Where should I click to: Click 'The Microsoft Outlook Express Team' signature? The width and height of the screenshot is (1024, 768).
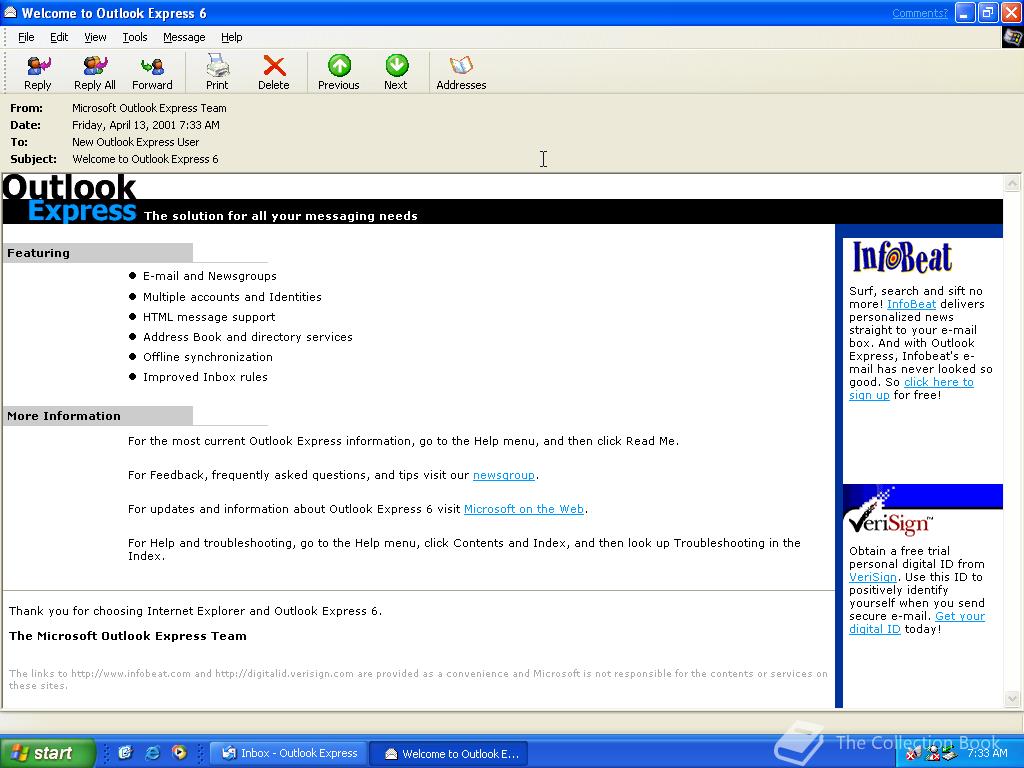click(128, 636)
